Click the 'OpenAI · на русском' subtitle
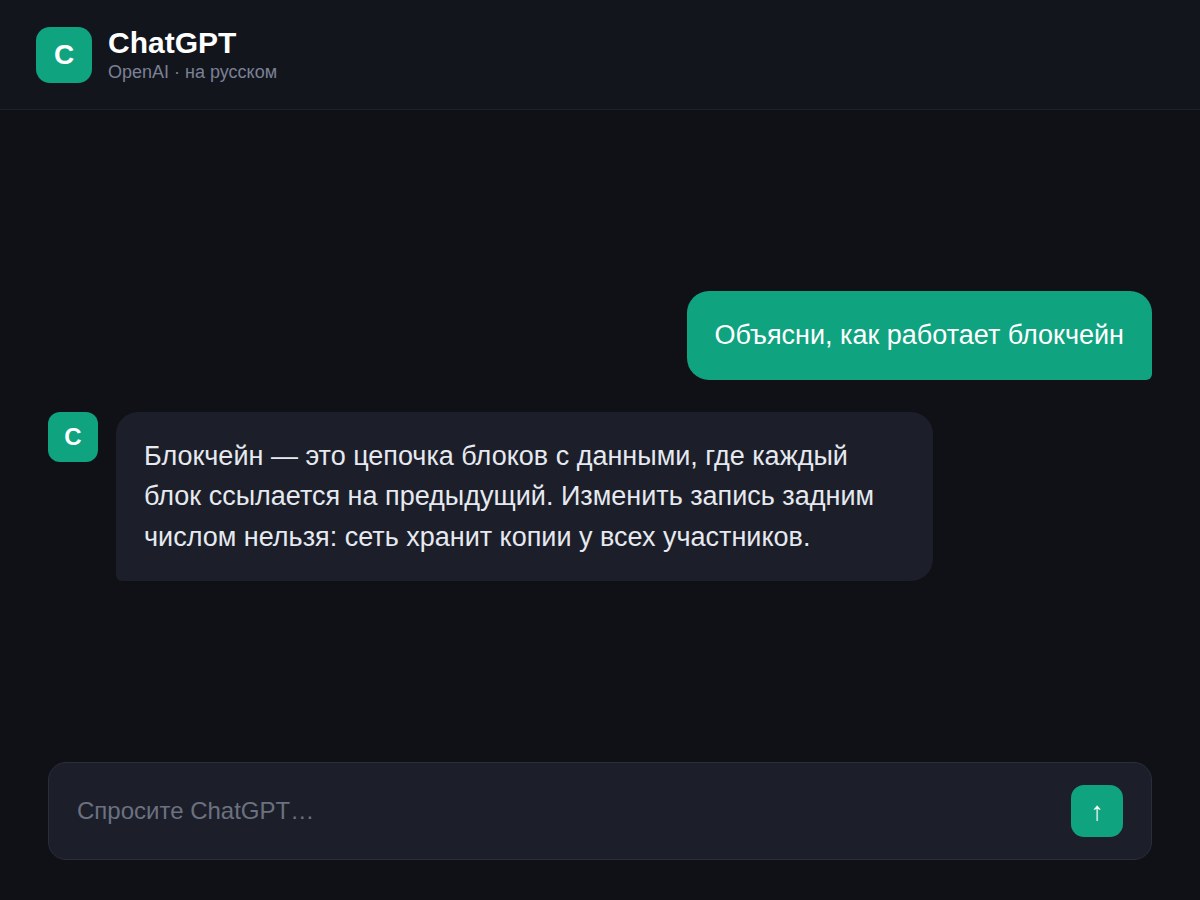 (x=192, y=72)
